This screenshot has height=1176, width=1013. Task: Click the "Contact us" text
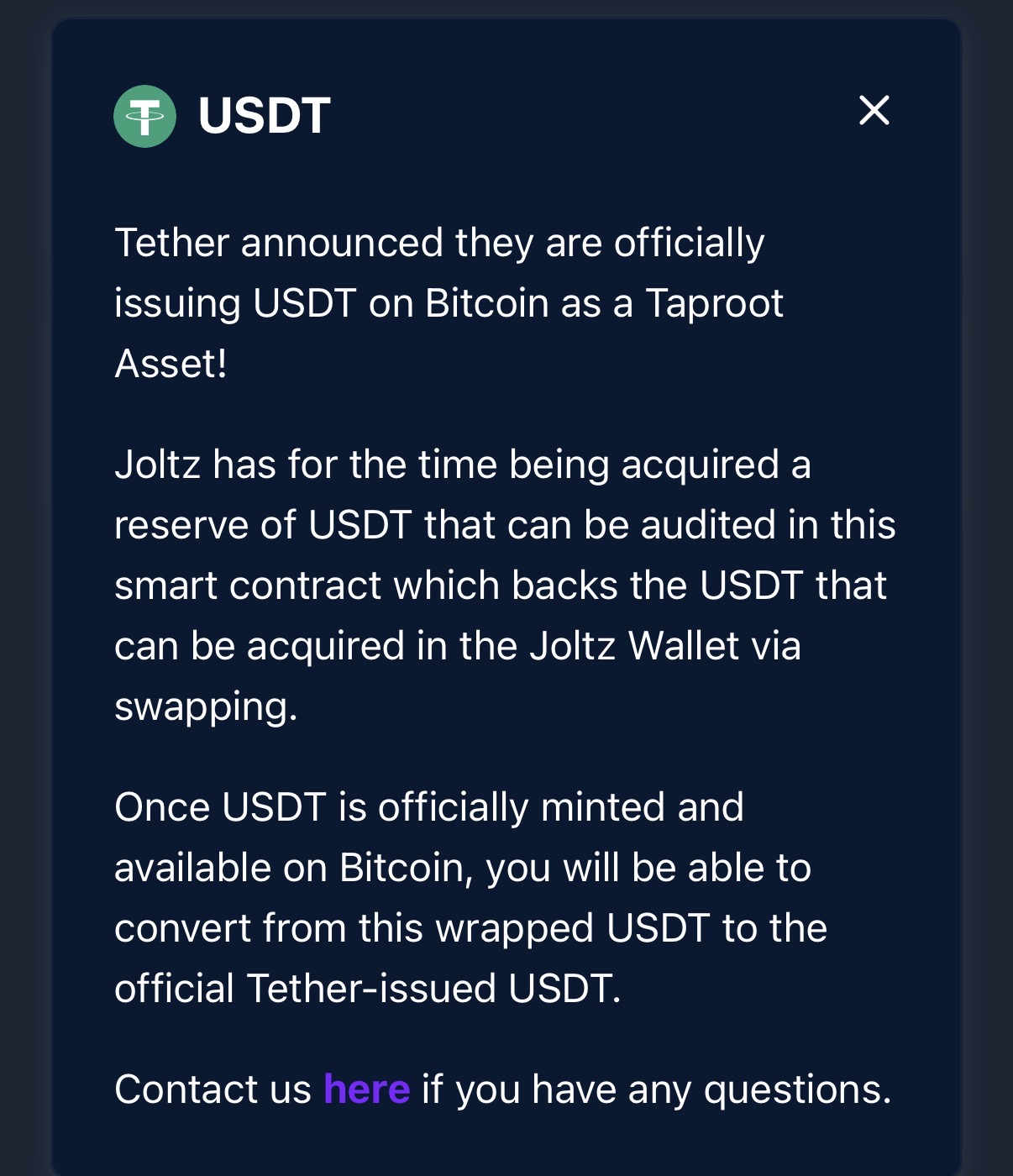pyautogui.click(x=213, y=1089)
